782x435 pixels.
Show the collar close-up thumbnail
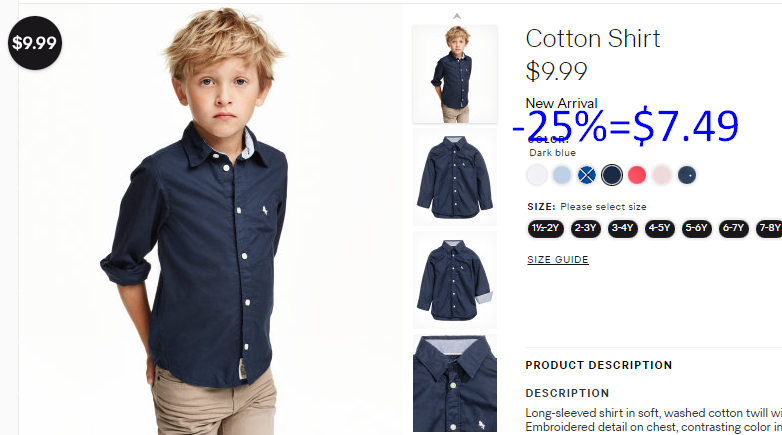point(455,383)
